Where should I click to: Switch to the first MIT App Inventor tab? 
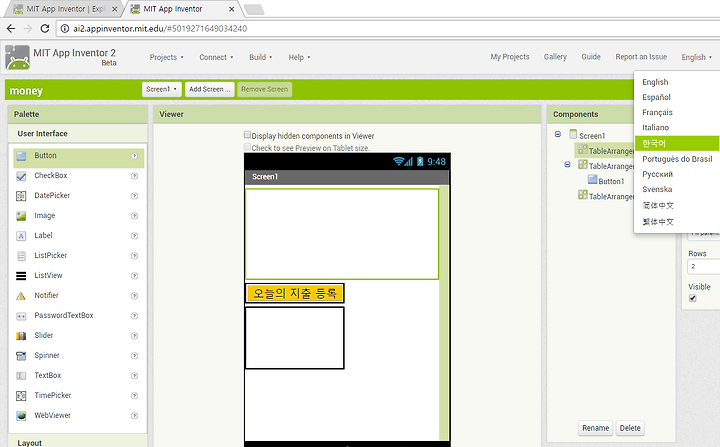[64, 9]
